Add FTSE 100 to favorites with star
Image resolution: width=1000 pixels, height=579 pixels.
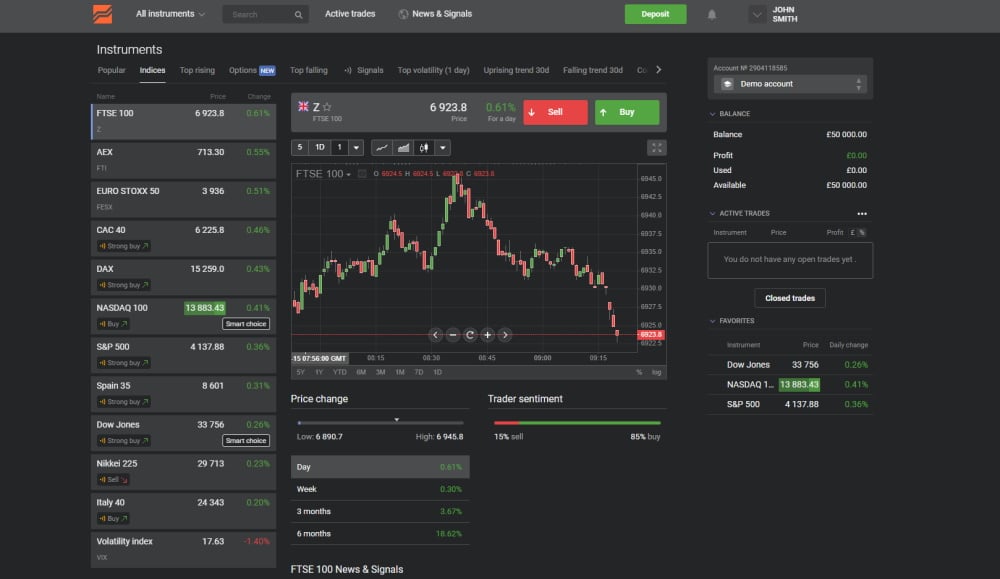coord(327,107)
